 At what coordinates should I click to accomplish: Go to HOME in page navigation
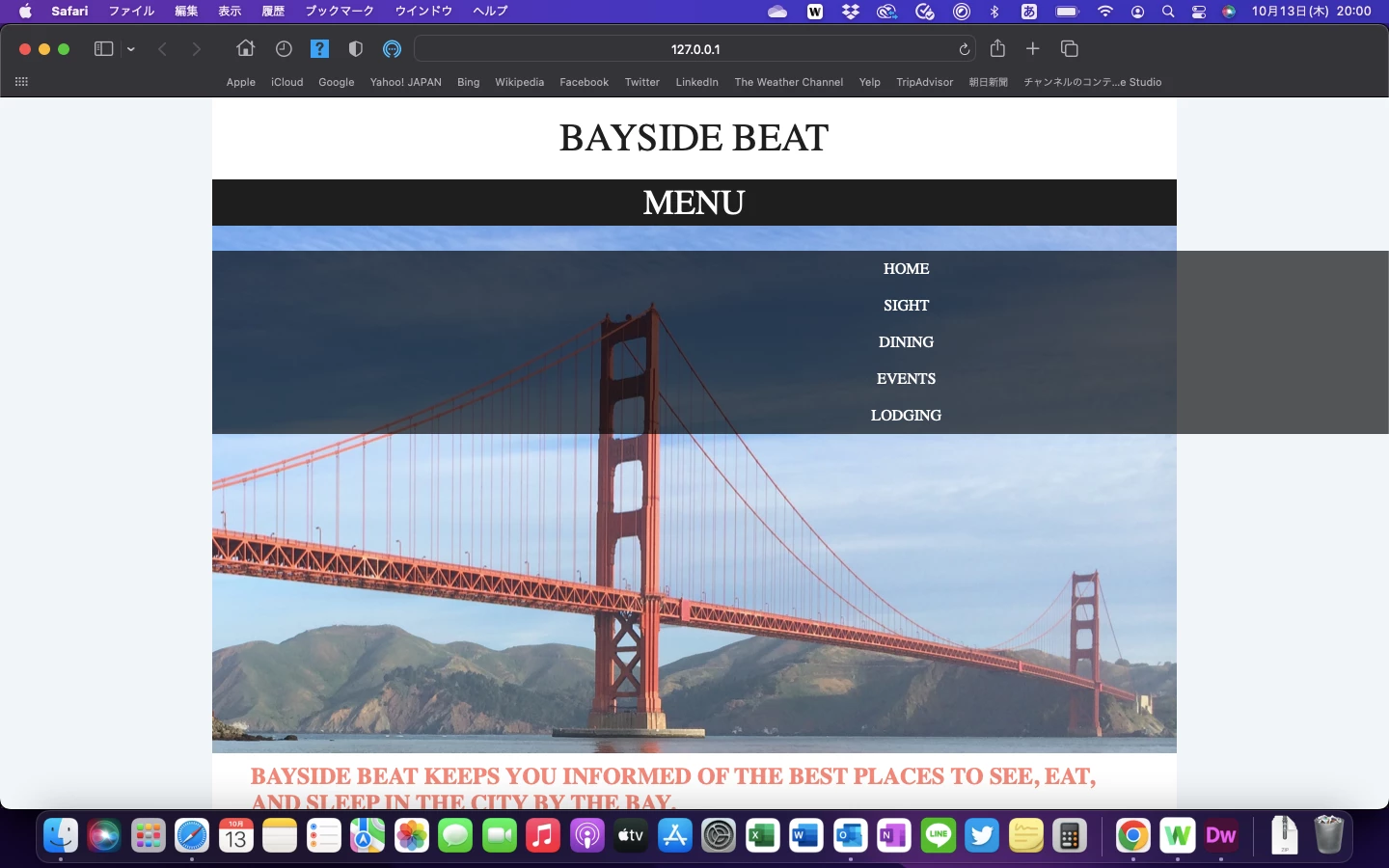pyautogui.click(x=907, y=269)
